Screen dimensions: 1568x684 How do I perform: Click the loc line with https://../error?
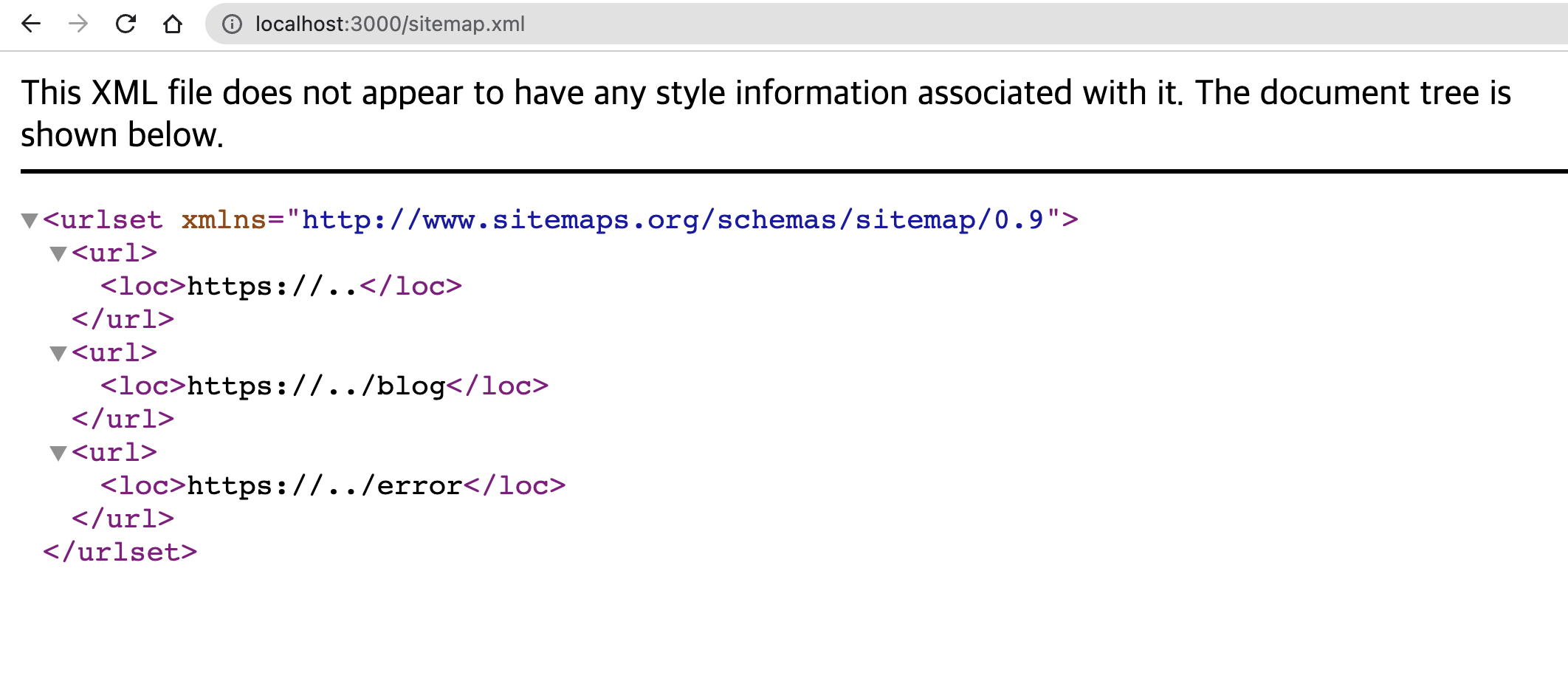pos(333,486)
